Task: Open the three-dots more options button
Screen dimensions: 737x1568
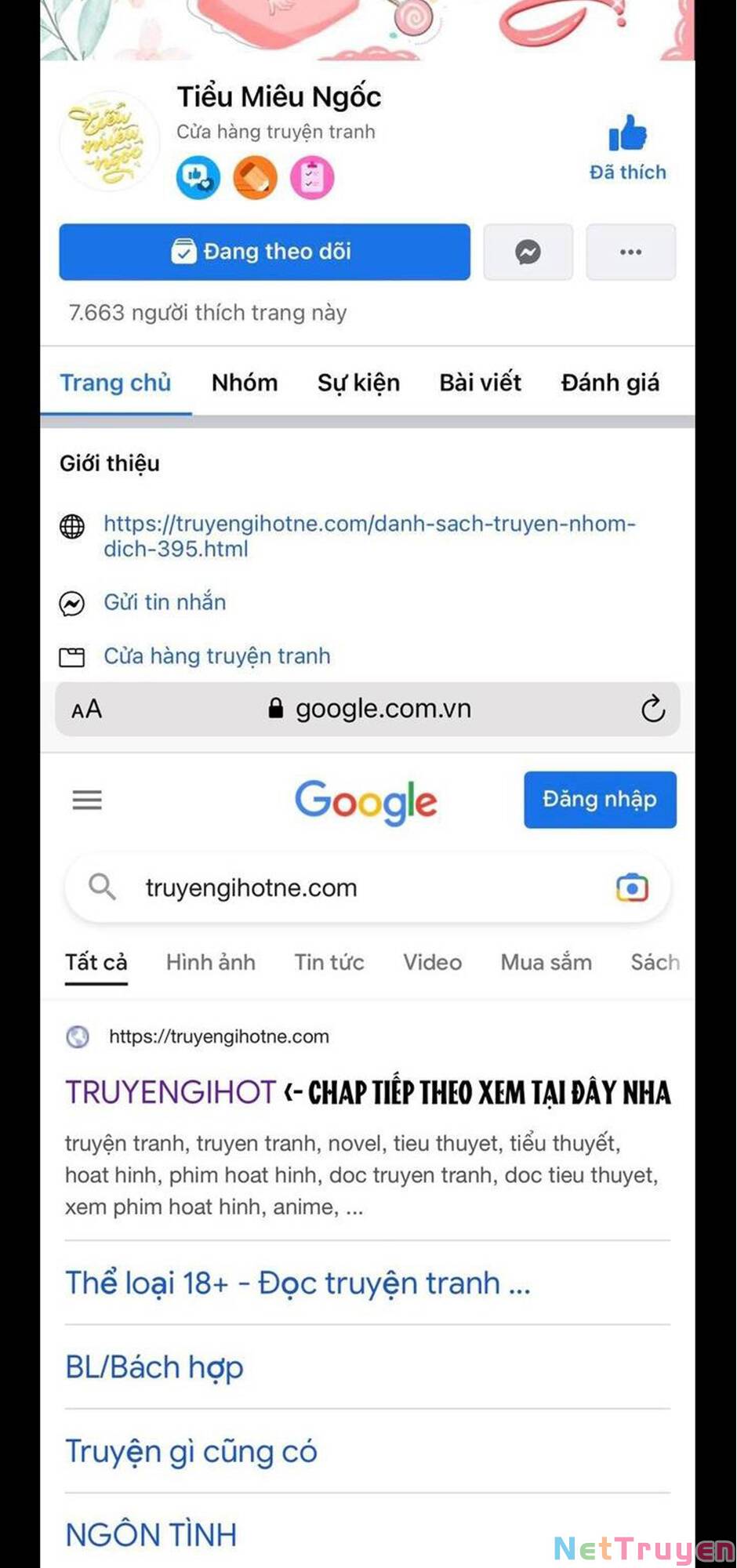Action: (630, 252)
